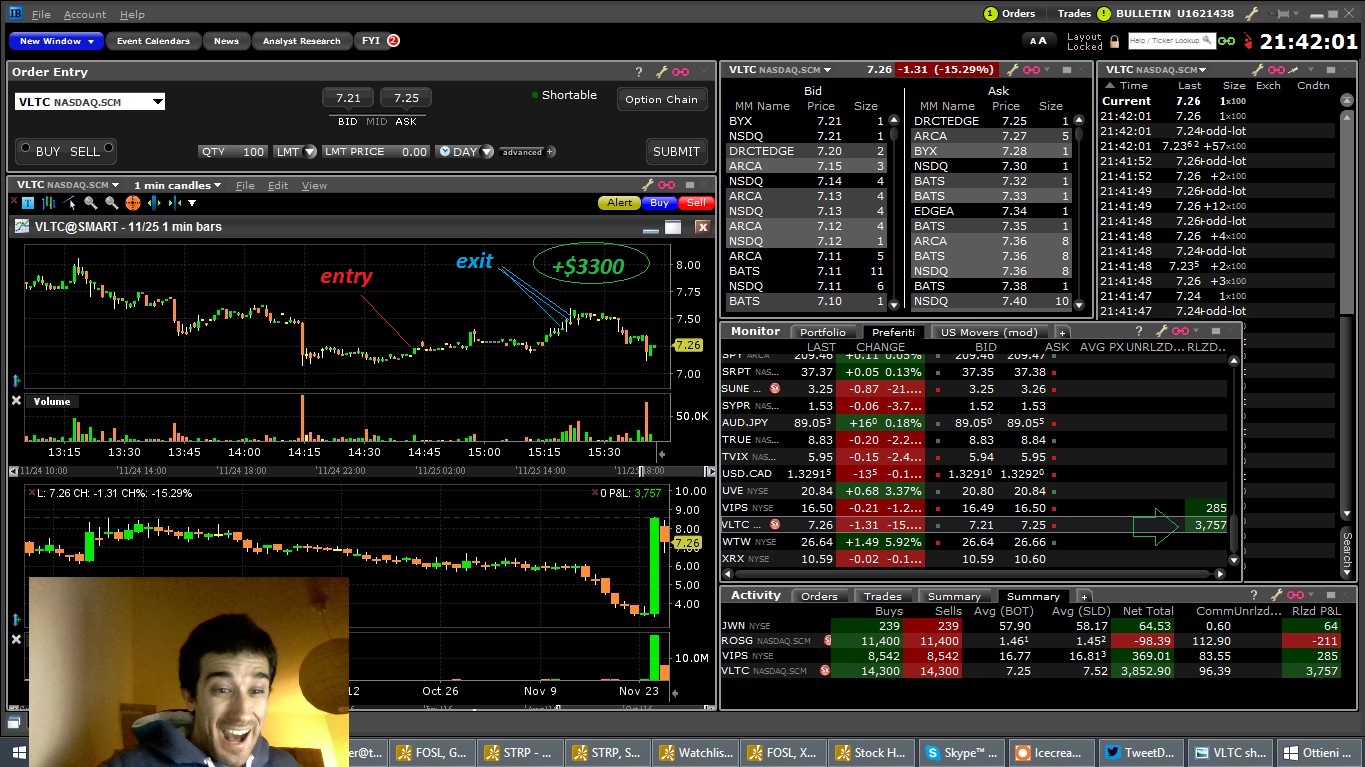Click green chain link icon near clock
The image size is (1365, 767).
click(x=1226, y=41)
